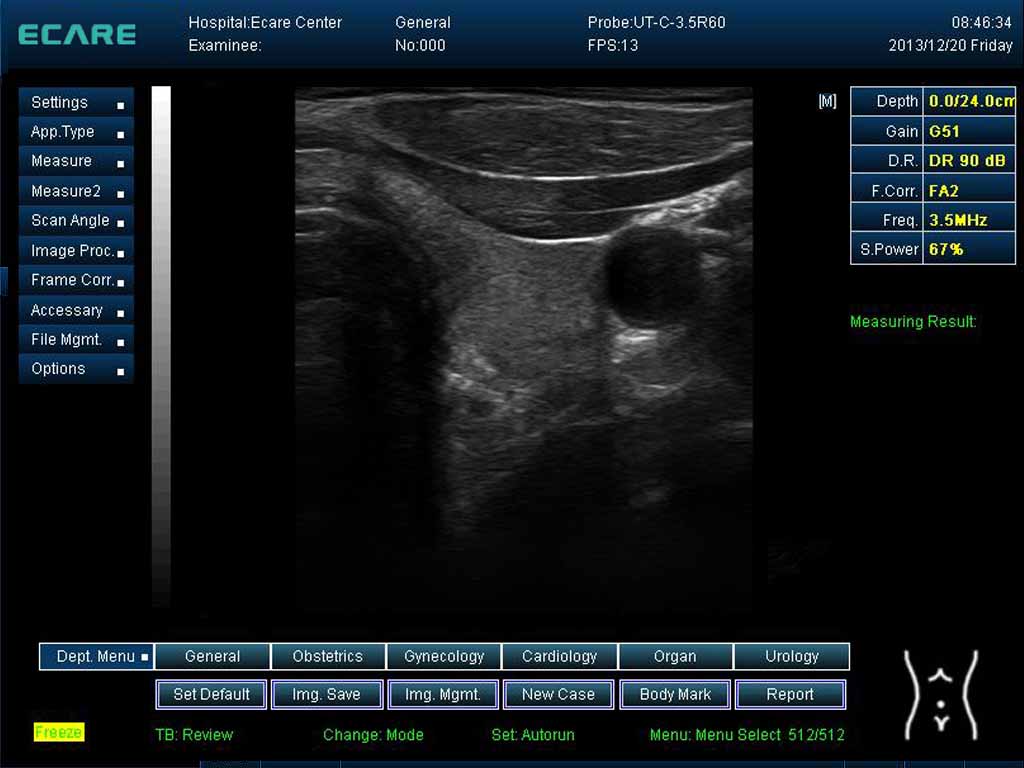Open Img. Mgmt. image management
The image size is (1024, 768).
(x=443, y=694)
